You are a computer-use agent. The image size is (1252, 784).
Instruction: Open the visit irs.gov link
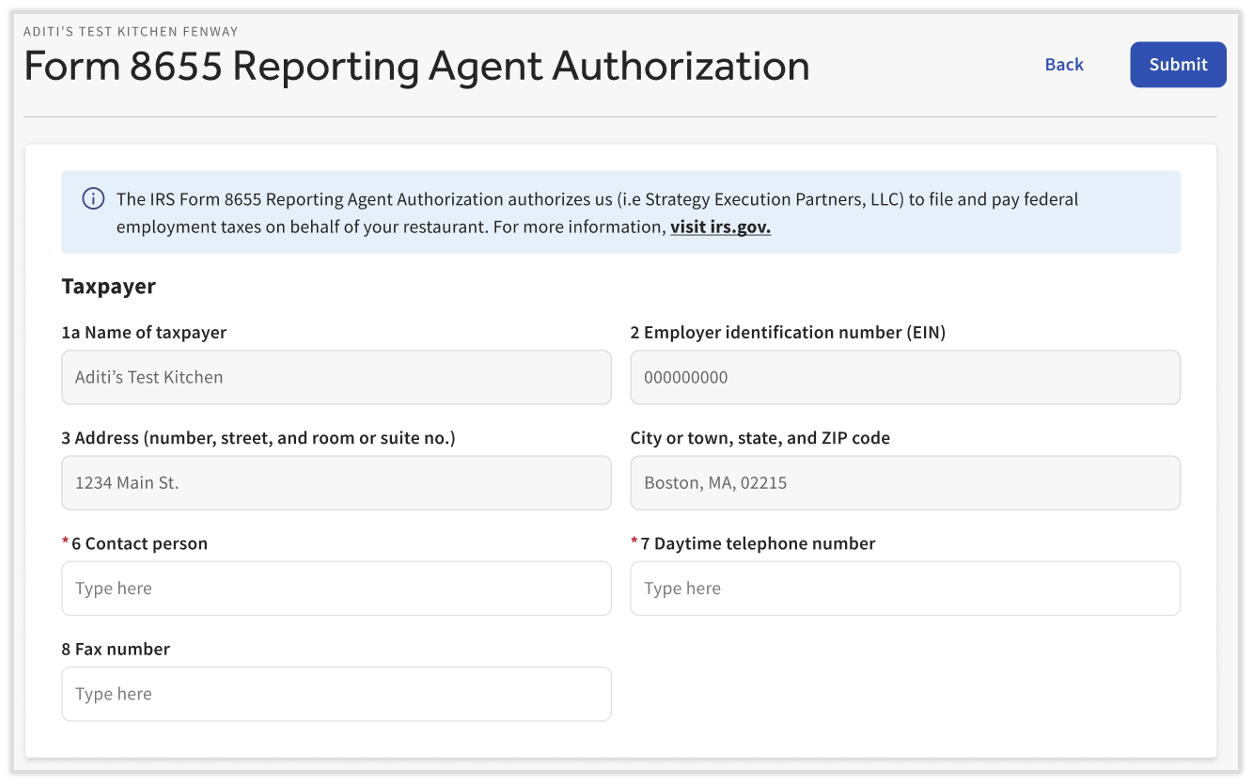point(719,227)
